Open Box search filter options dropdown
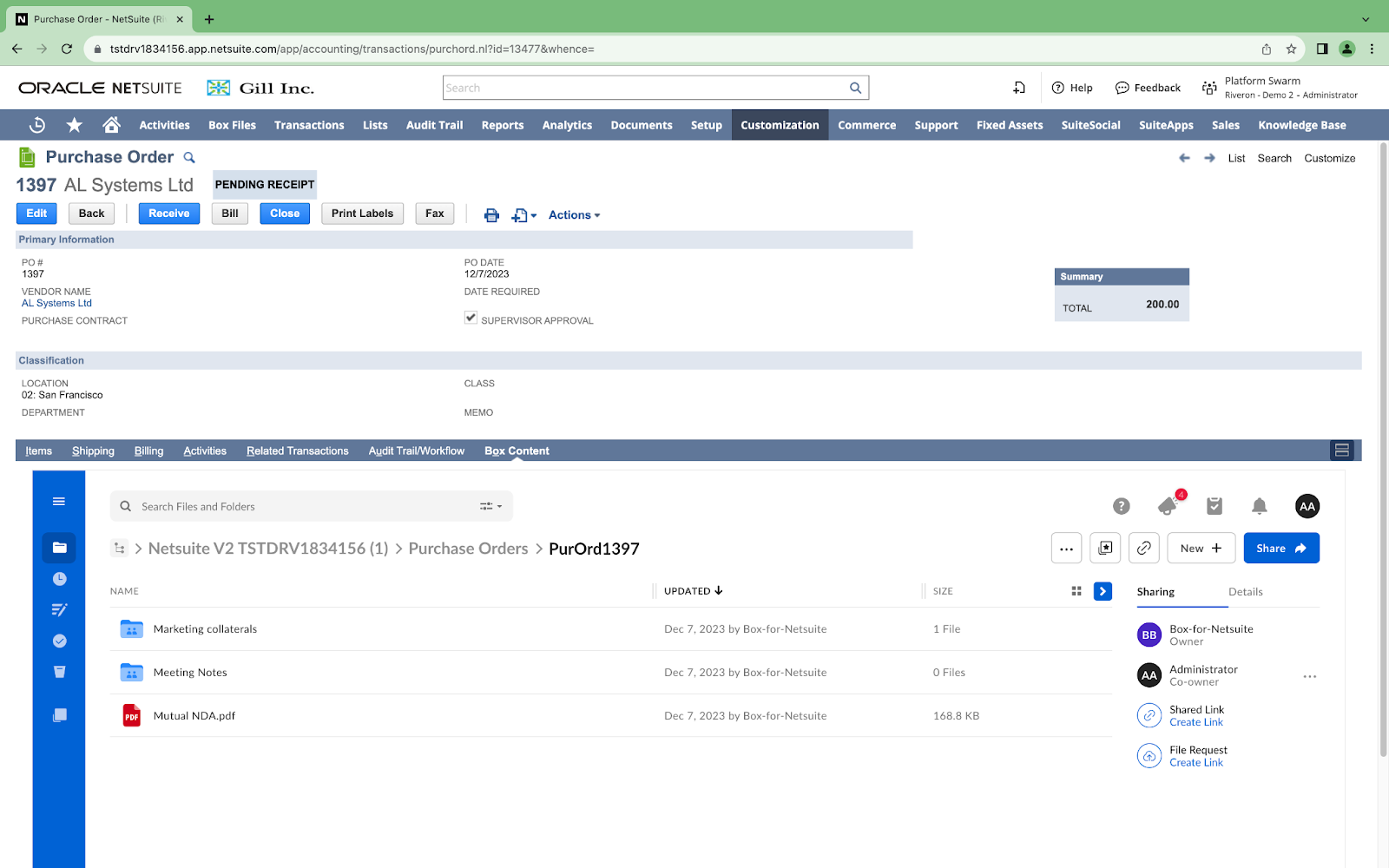The width and height of the screenshot is (1389, 868). pos(491,507)
